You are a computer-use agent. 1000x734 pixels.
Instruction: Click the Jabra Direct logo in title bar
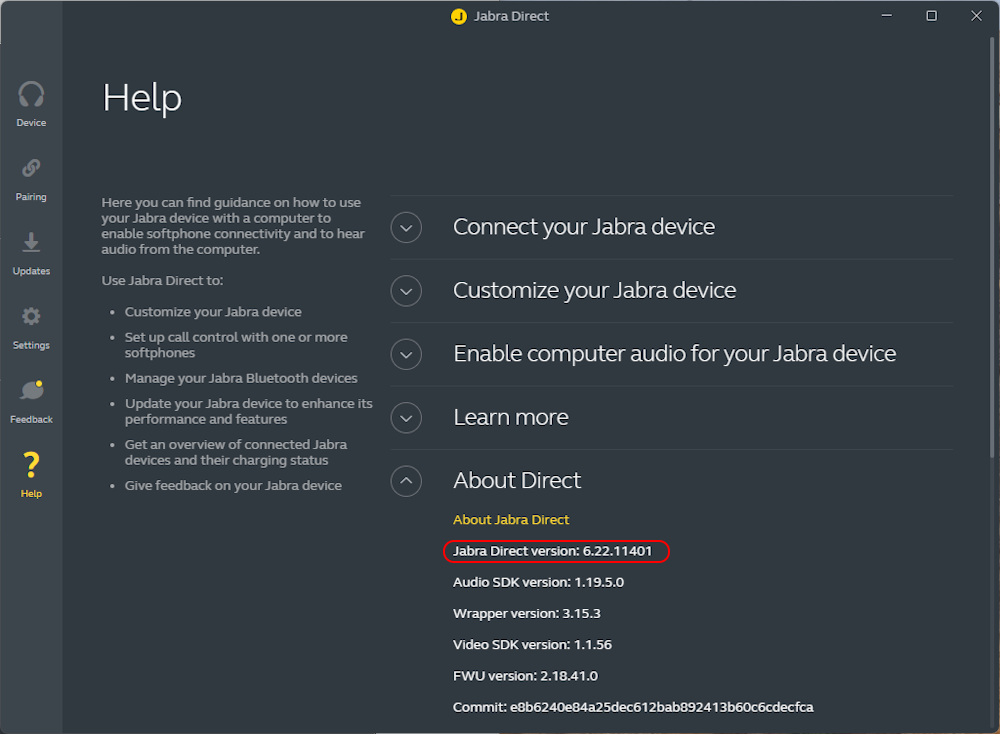pos(459,17)
